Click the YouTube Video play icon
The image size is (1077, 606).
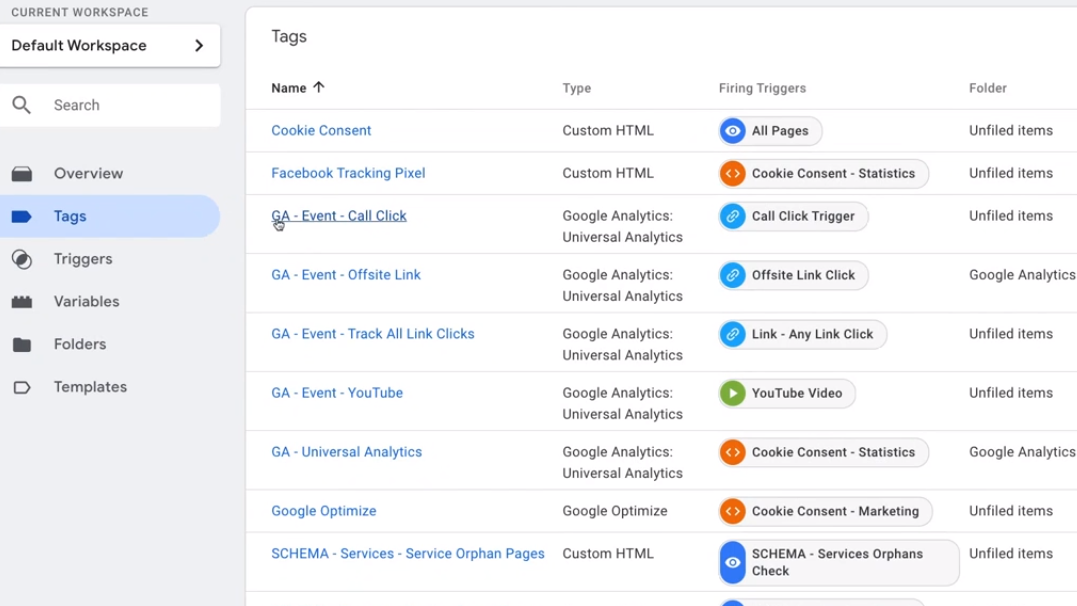coord(733,393)
